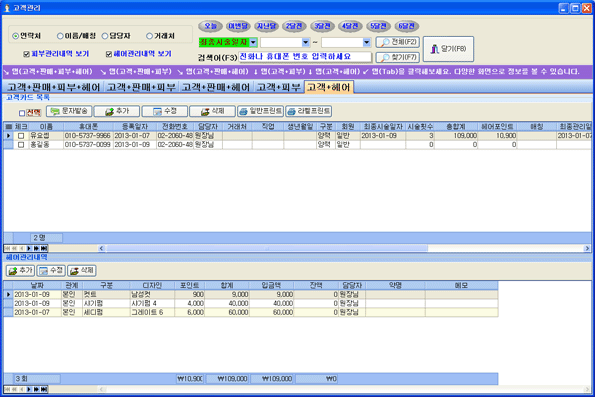Viewport: 595px width, 397px height.
Task: Click customer list scrollbar left arrow
Action: 101,248
